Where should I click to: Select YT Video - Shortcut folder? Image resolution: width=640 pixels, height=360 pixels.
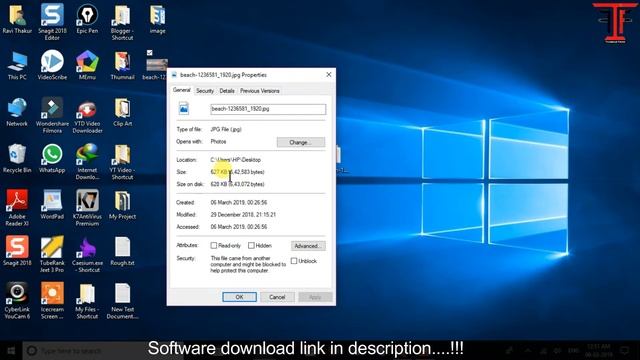click(x=122, y=162)
